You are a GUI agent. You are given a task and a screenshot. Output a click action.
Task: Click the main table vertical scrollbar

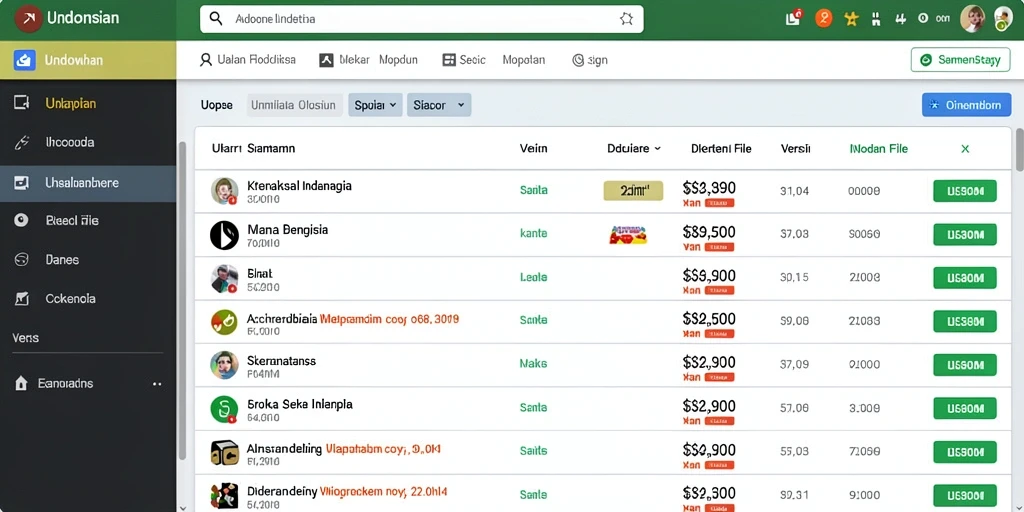point(1019,150)
